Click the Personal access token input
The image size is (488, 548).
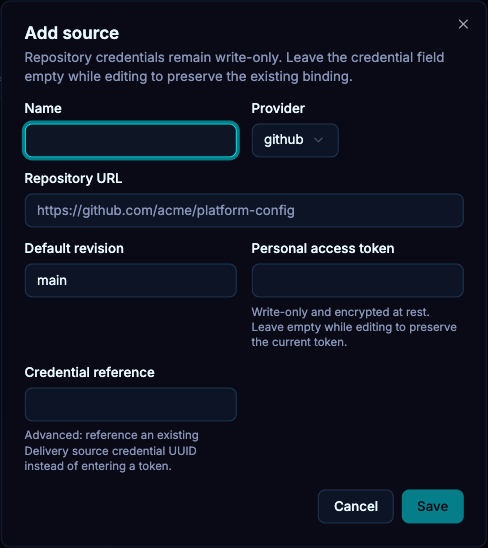pos(358,280)
